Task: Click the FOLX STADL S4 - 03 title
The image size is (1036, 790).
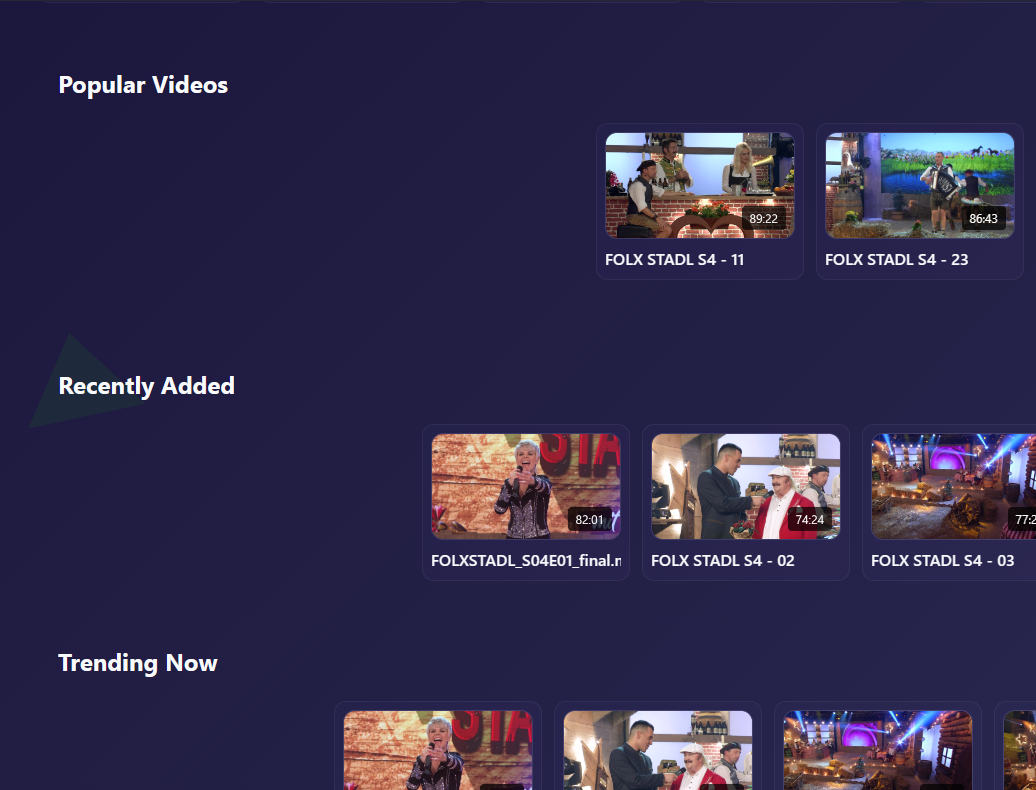Action: [x=943, y=561]
